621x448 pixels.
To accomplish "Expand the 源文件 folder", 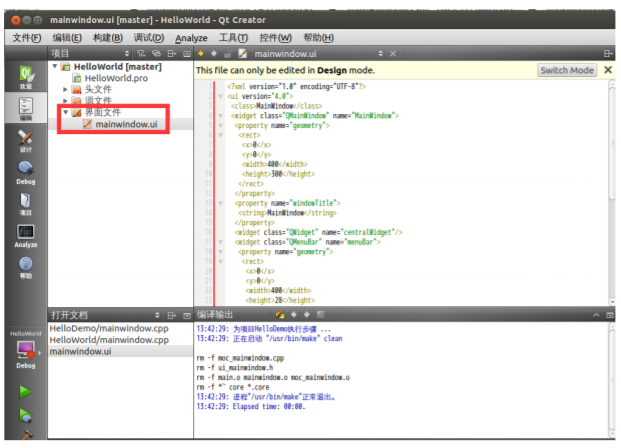I will tap(65, 101).
